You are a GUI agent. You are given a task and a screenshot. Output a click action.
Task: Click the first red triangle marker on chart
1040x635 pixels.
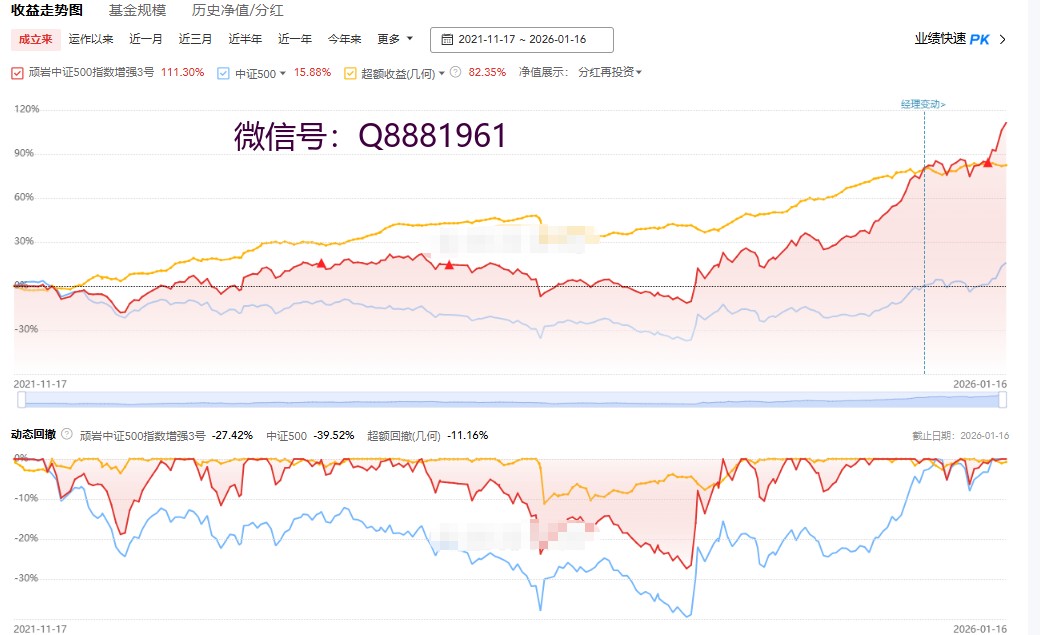tap(321, 263)
